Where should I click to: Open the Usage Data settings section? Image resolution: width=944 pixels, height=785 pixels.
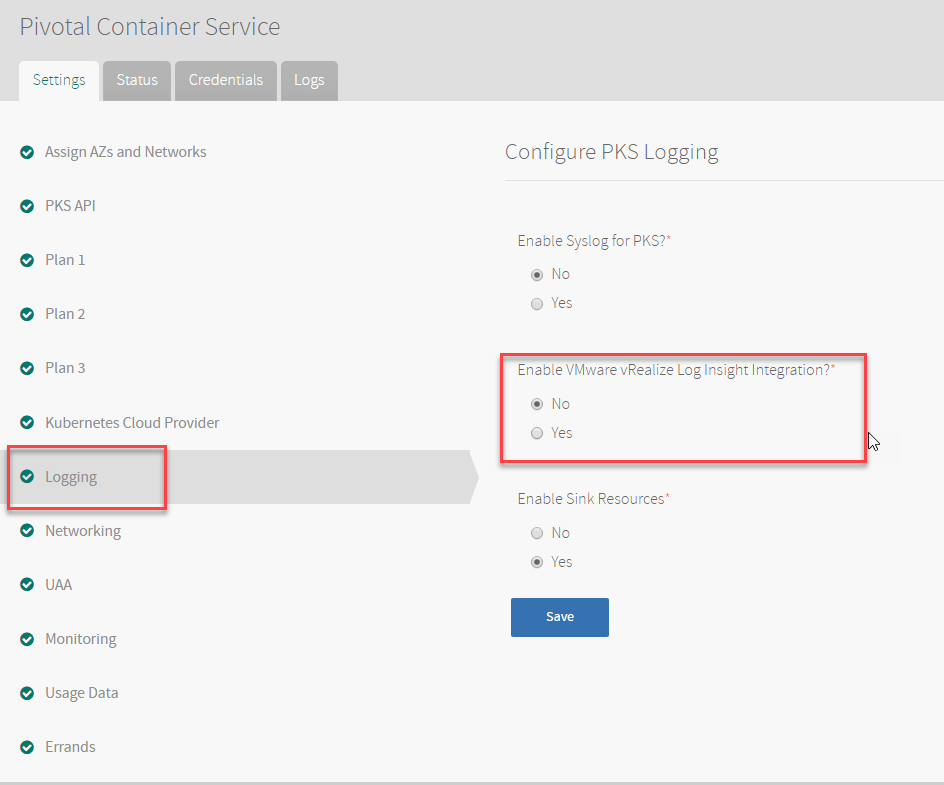[81, 693]
